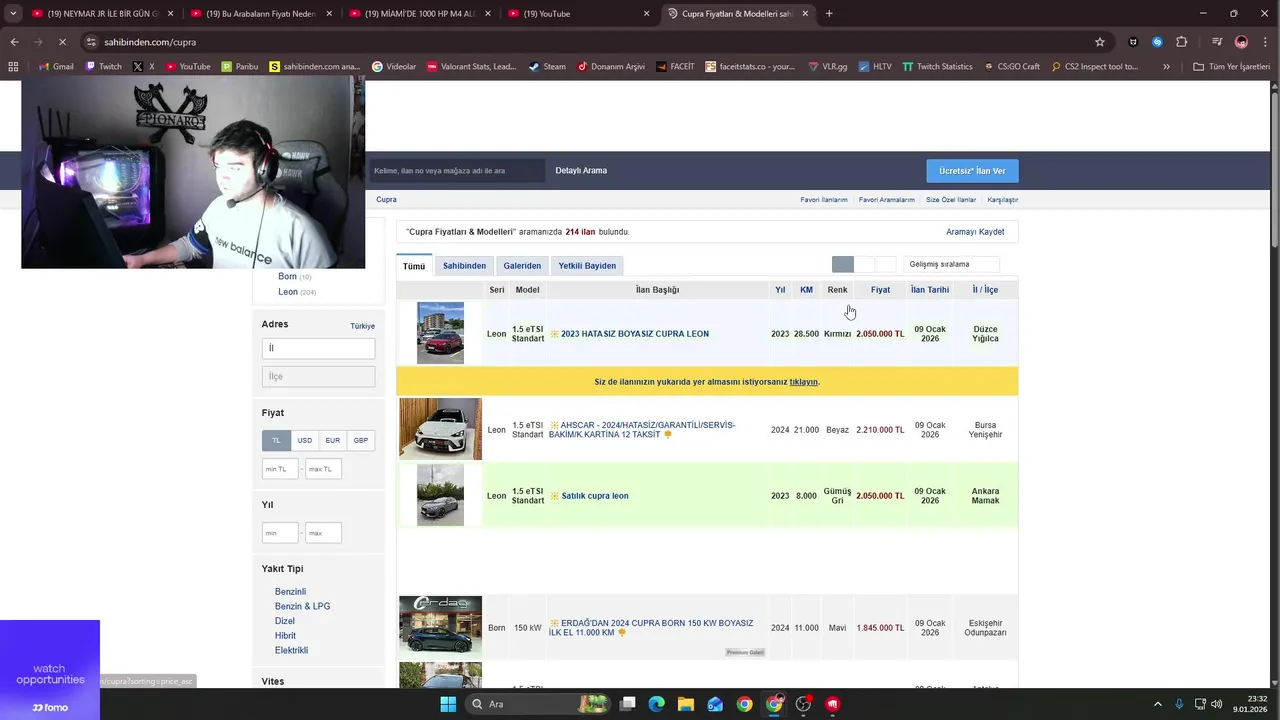Image resolution: width=1280 pixels, height=720 pixels.
Task: Click the İl address input field
Action: [x=318, y=348]
